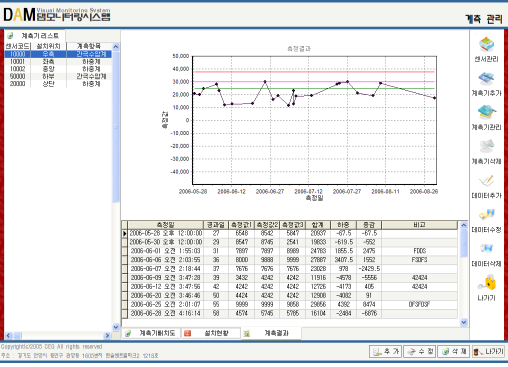Viewport: 508px width, 367px height.
Task: Switch to the 설치현황 tab
Action: (211, 333)
